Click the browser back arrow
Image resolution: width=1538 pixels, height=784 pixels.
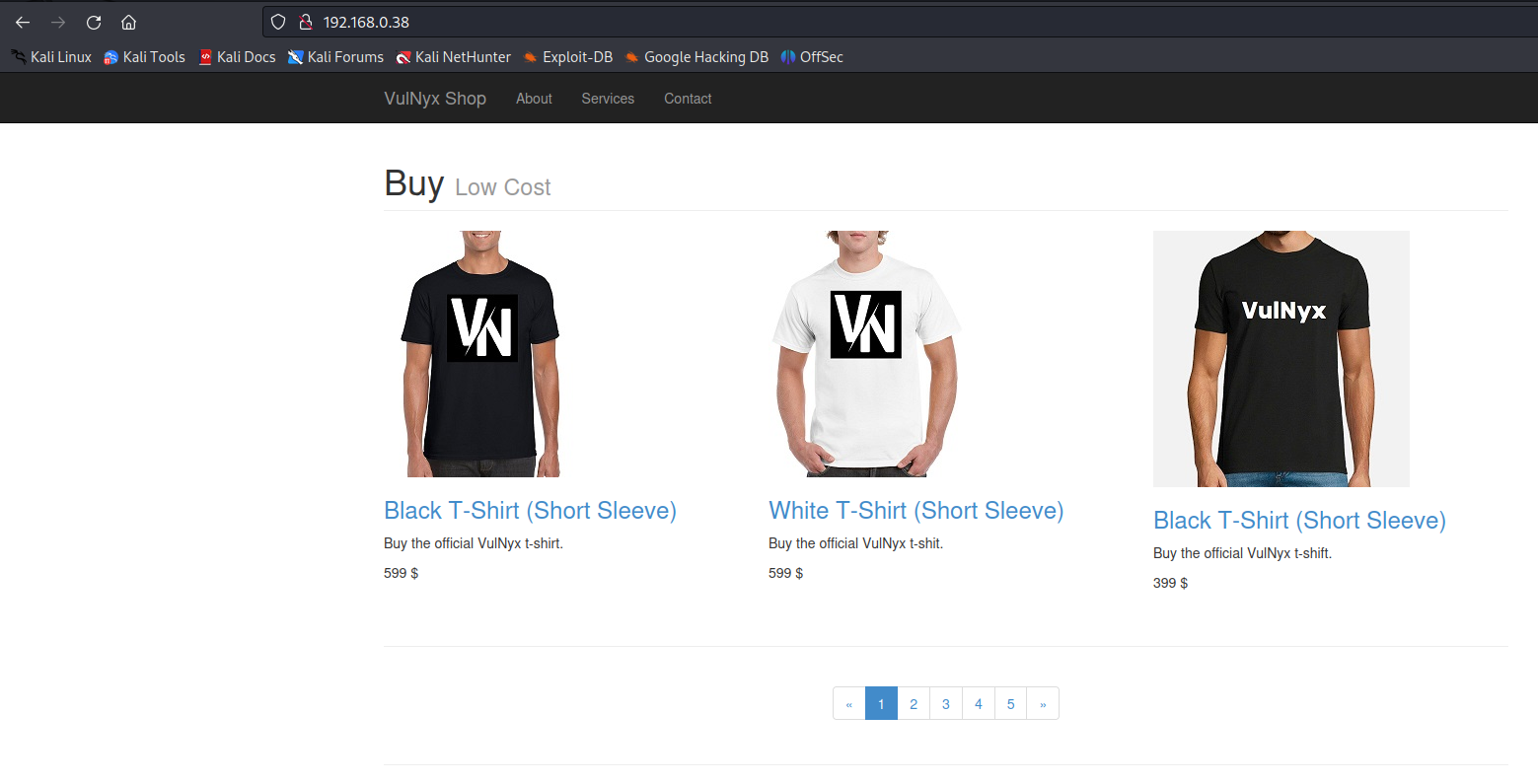(23, 22)
